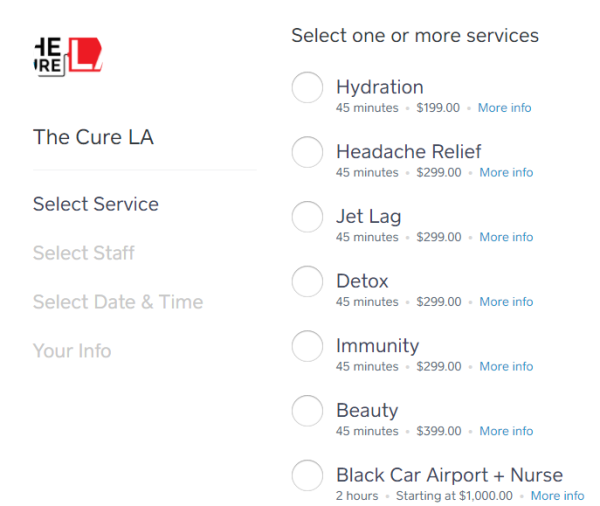
Task: Go to the Select Staff step
Action: point(84,253)
